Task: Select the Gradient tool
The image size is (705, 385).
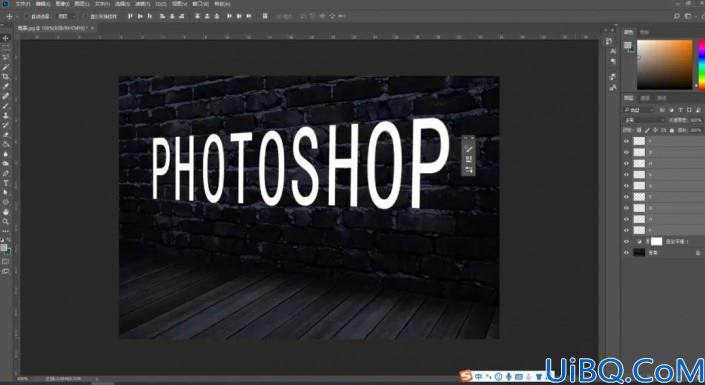Action: (6, 144)
